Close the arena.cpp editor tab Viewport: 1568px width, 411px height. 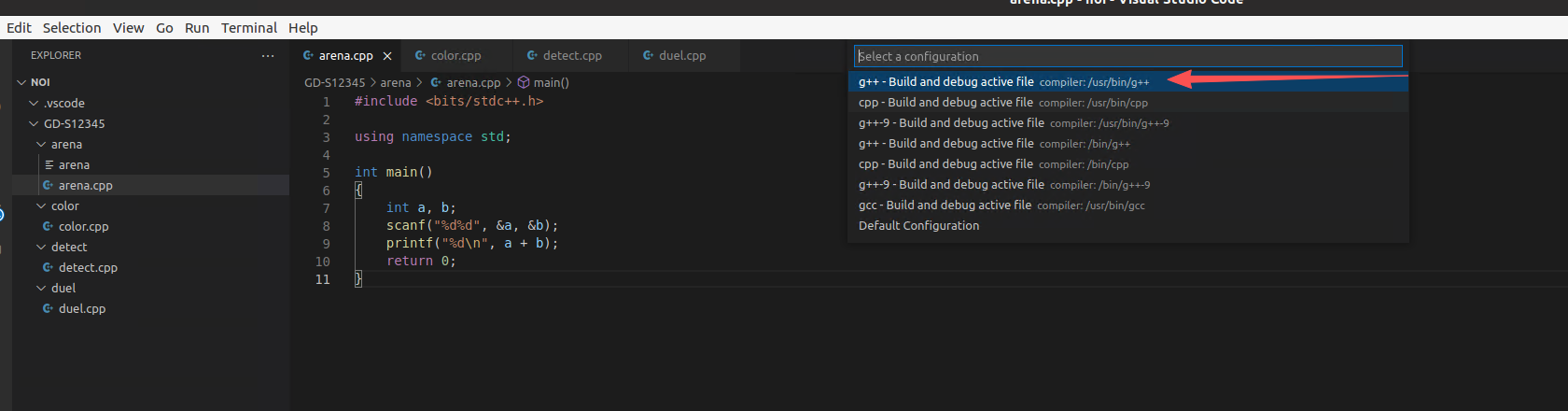point(387,56)
